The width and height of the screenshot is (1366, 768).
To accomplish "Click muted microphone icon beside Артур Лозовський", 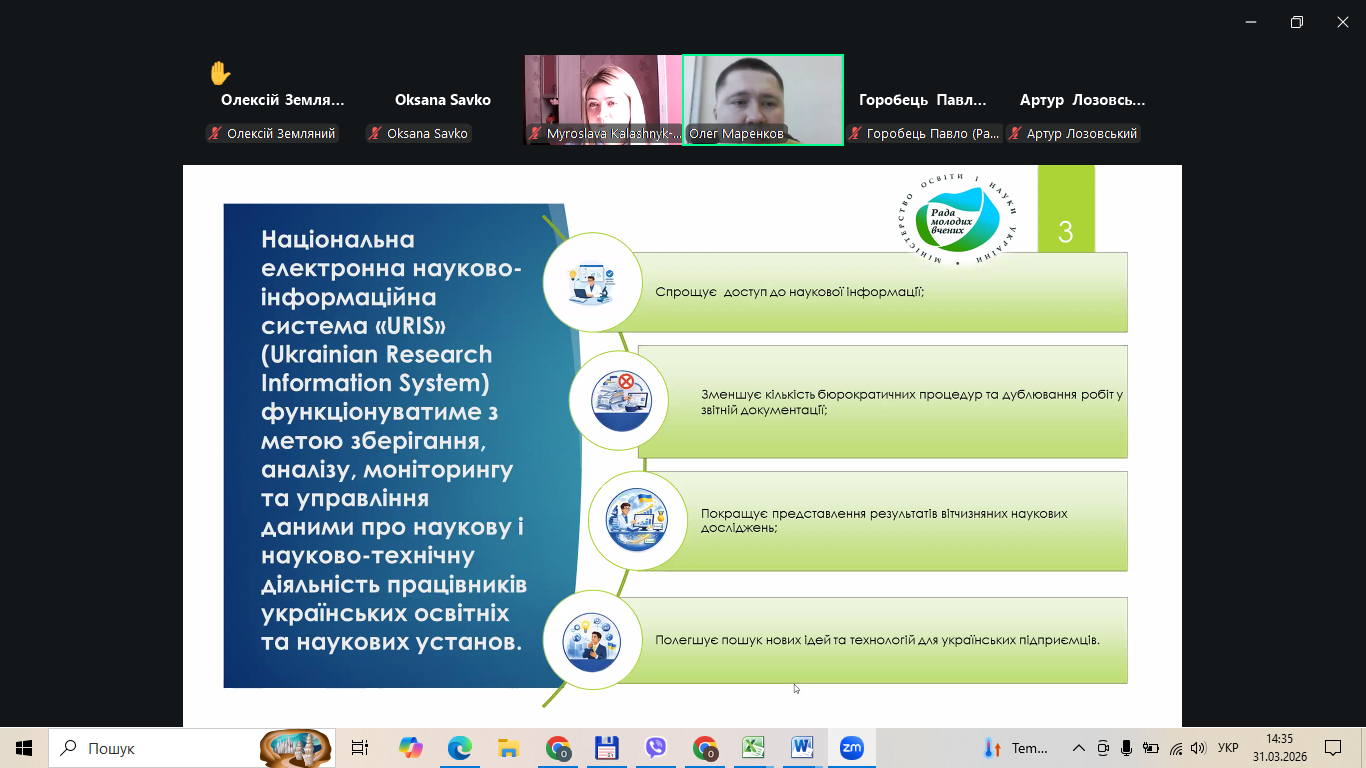I will click(x=1014, y=133).
